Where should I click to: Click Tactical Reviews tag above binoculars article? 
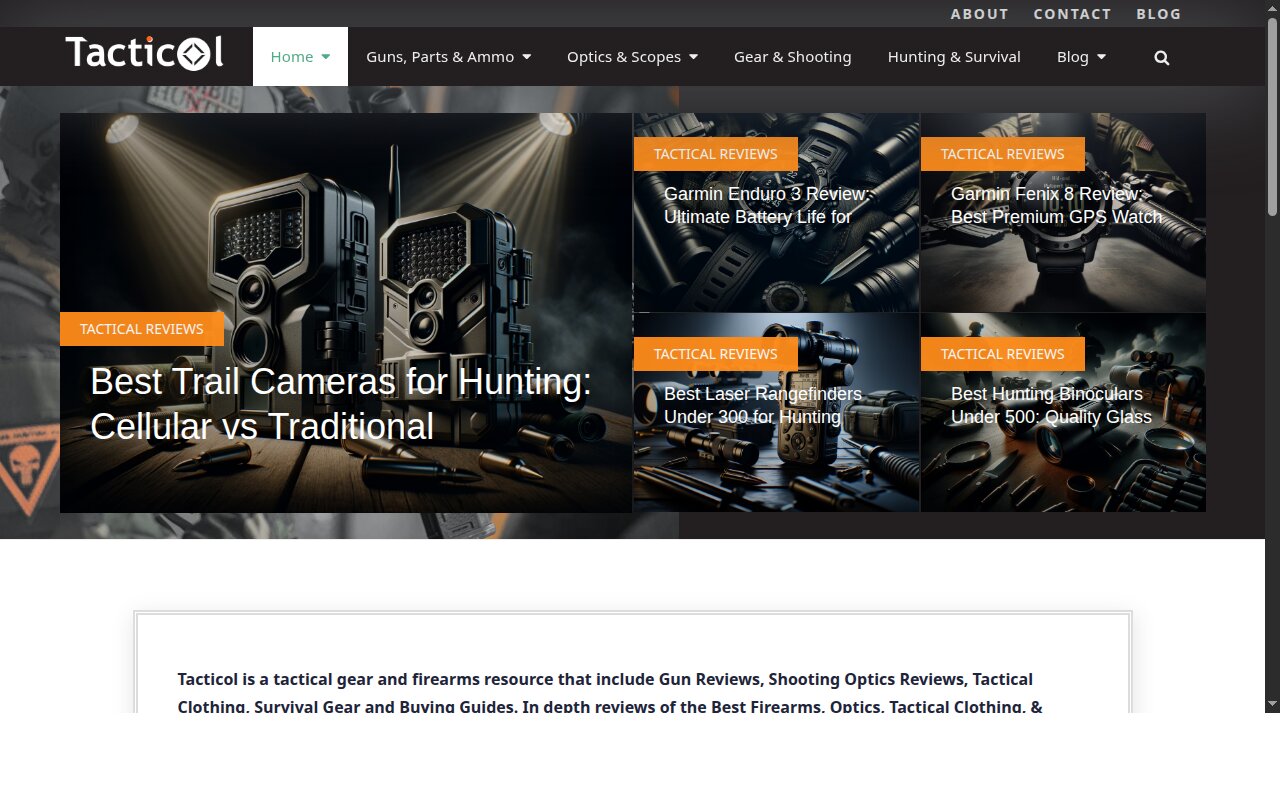(x=1002, y=354)
